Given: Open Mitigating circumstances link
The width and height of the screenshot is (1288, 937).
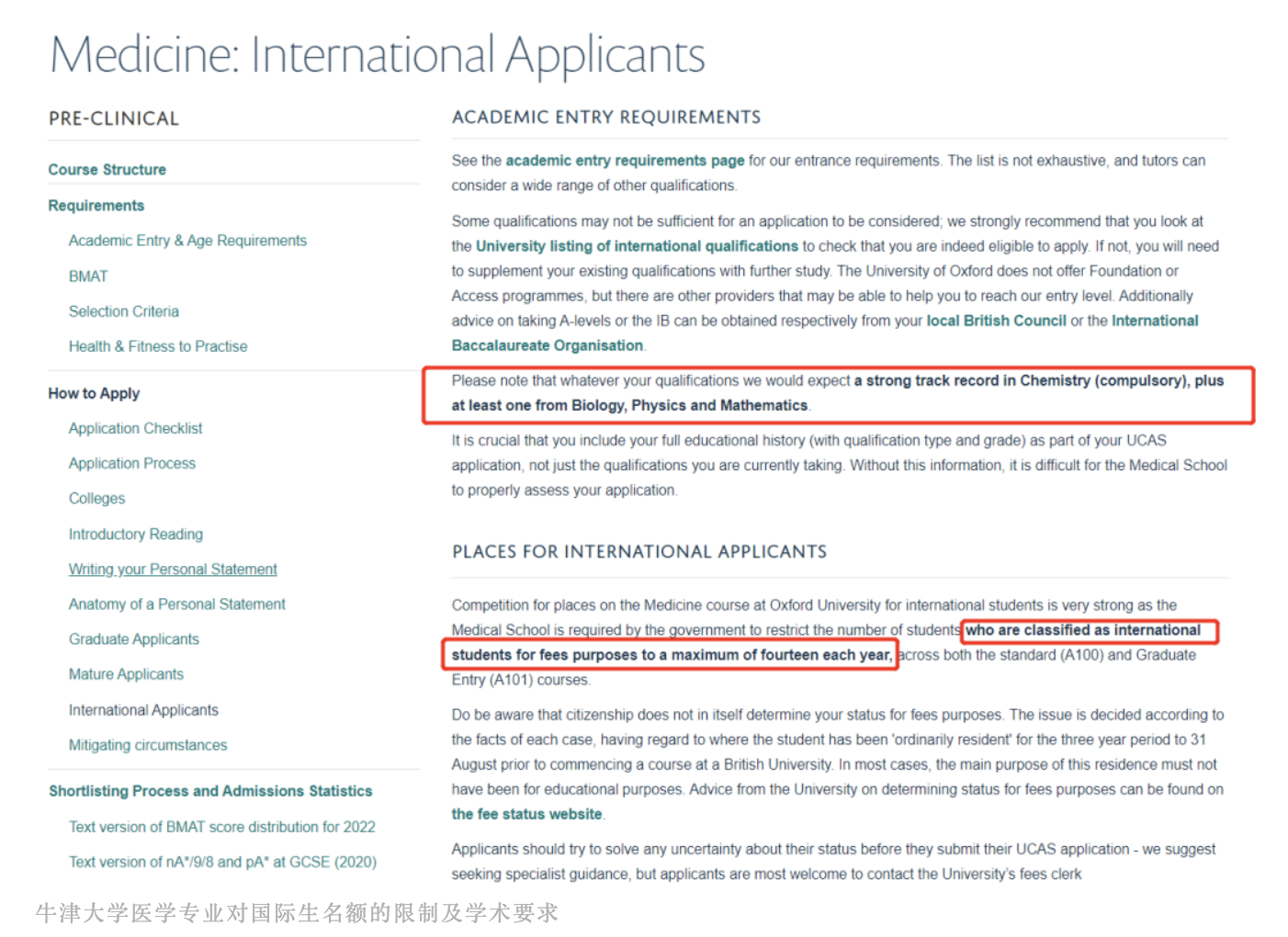Looking at the screenshot, I should 148,745.
